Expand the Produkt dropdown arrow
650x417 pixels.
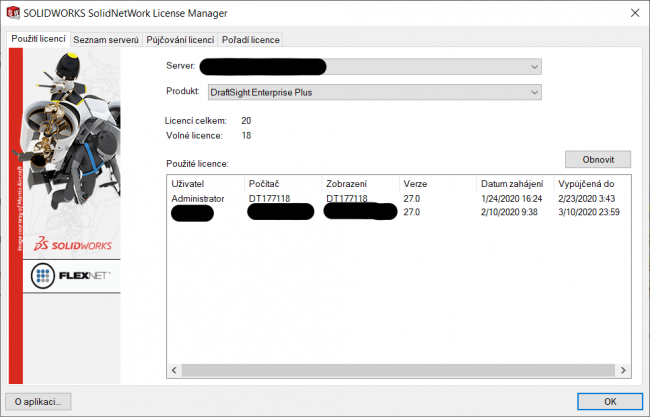(x=534, y=93)
